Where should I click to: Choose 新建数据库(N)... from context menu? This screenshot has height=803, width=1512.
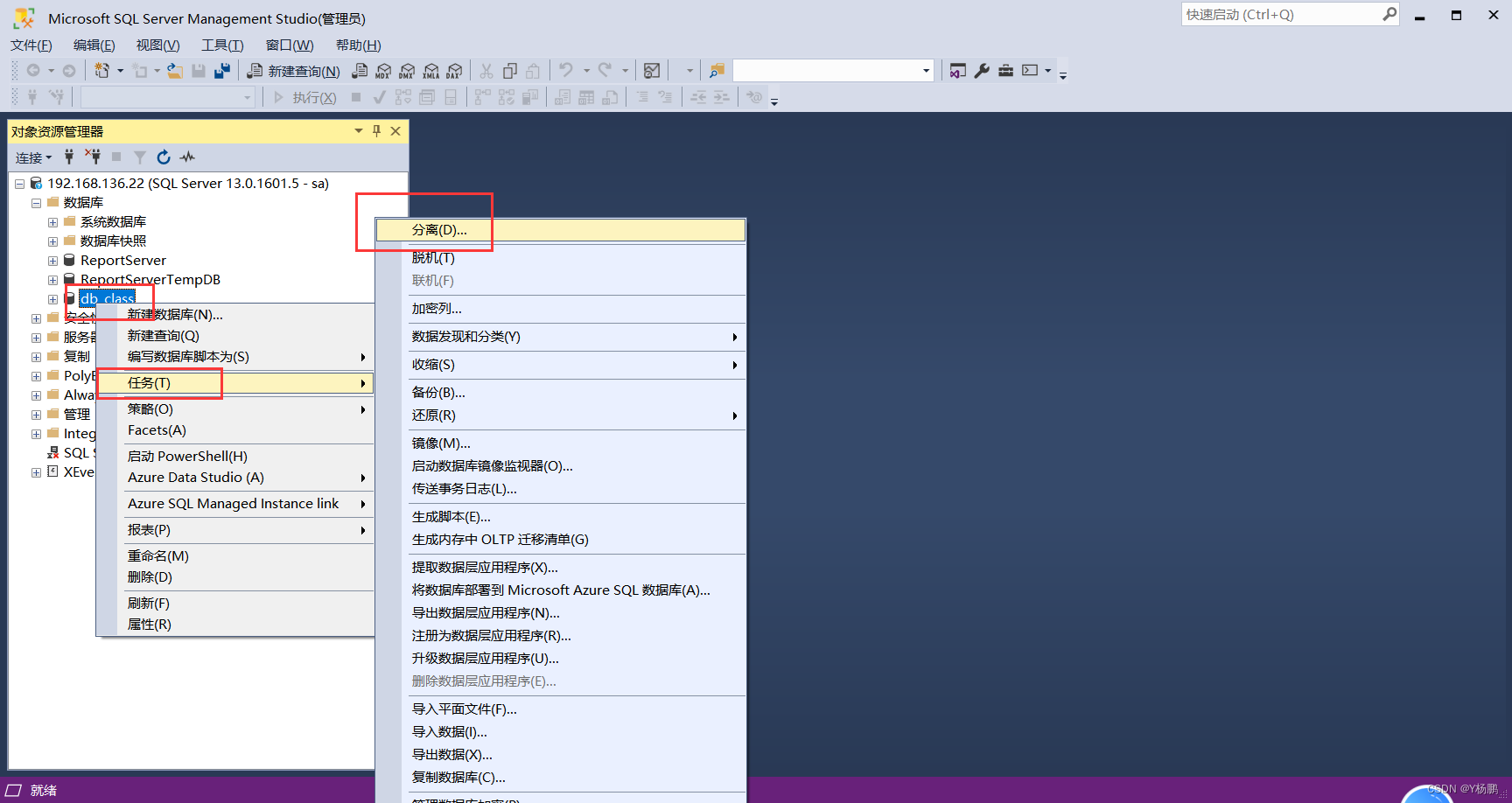tap(235, 315)
